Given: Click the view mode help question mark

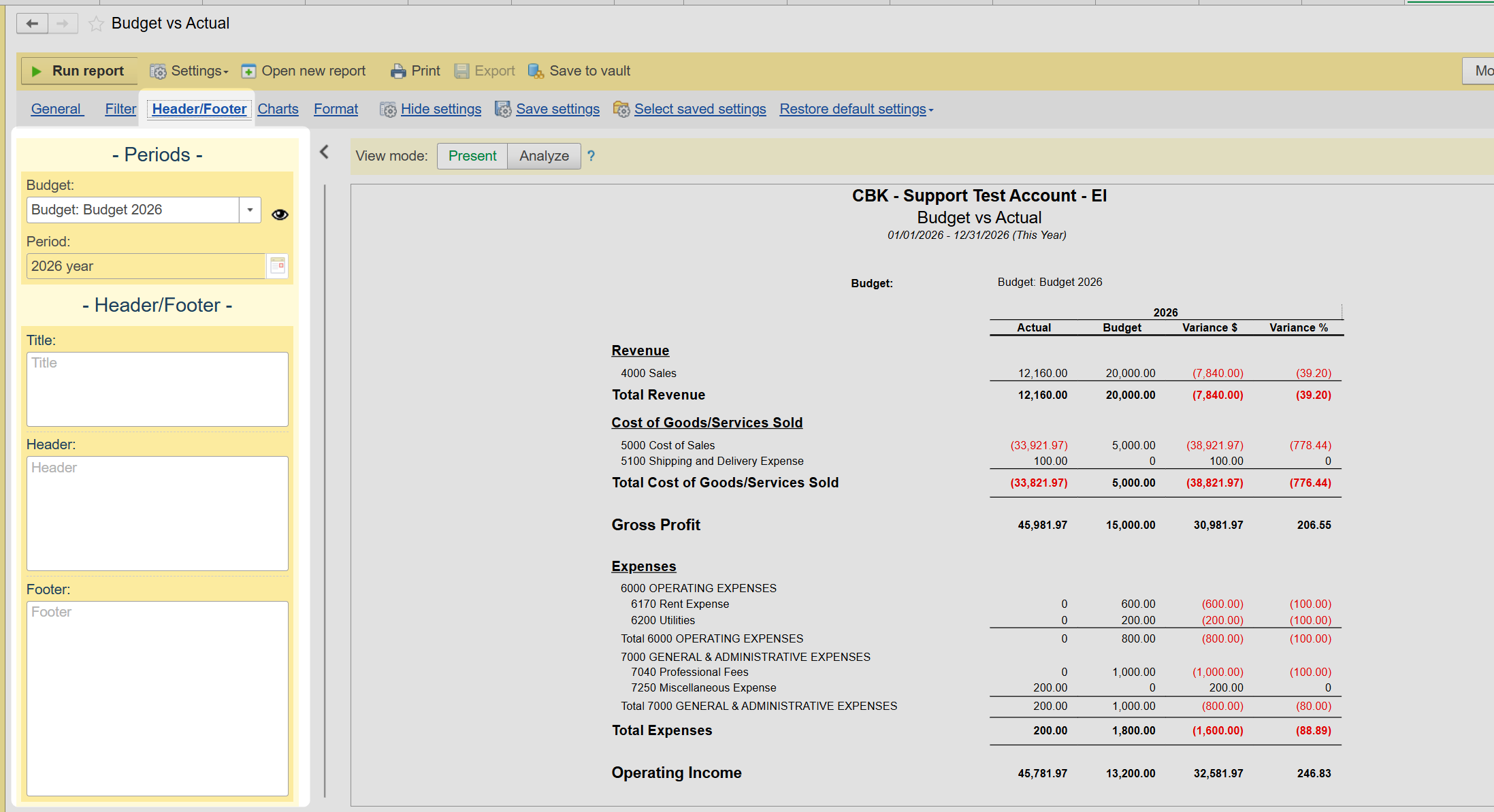Looking at the screenshot, I should coord(591,156).
